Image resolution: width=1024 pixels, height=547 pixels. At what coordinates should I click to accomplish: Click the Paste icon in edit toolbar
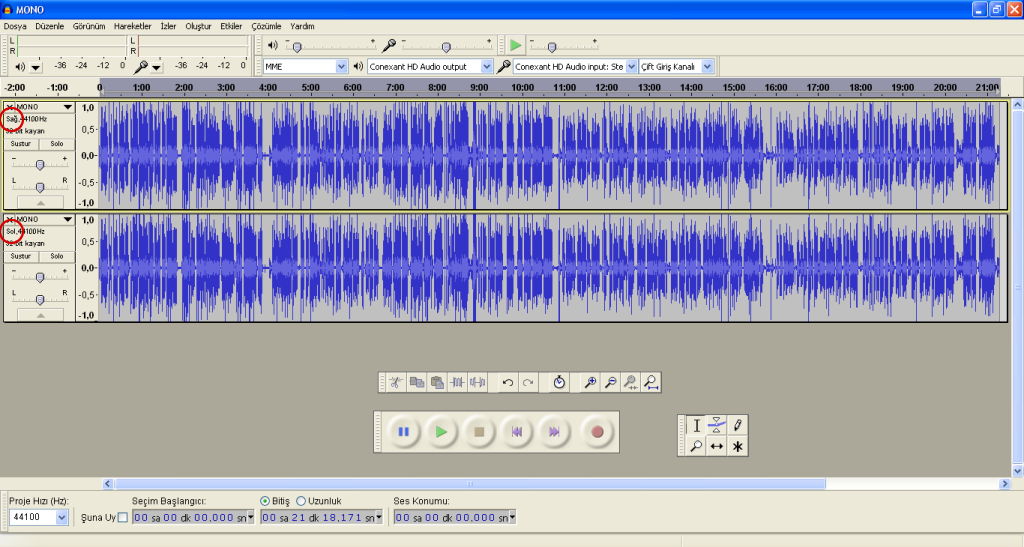pos(437,383)
